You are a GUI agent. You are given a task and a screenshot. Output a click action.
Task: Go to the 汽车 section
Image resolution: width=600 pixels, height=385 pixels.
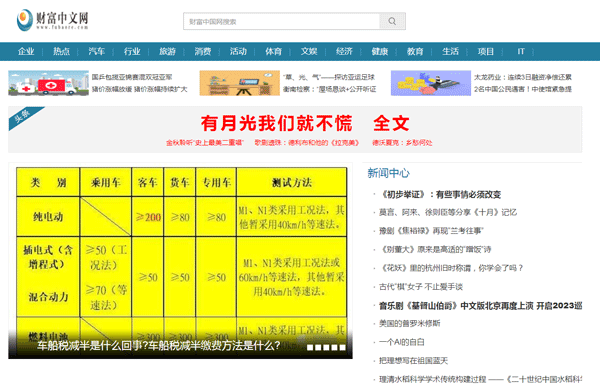pyautogui.click(x=96, y=51)
